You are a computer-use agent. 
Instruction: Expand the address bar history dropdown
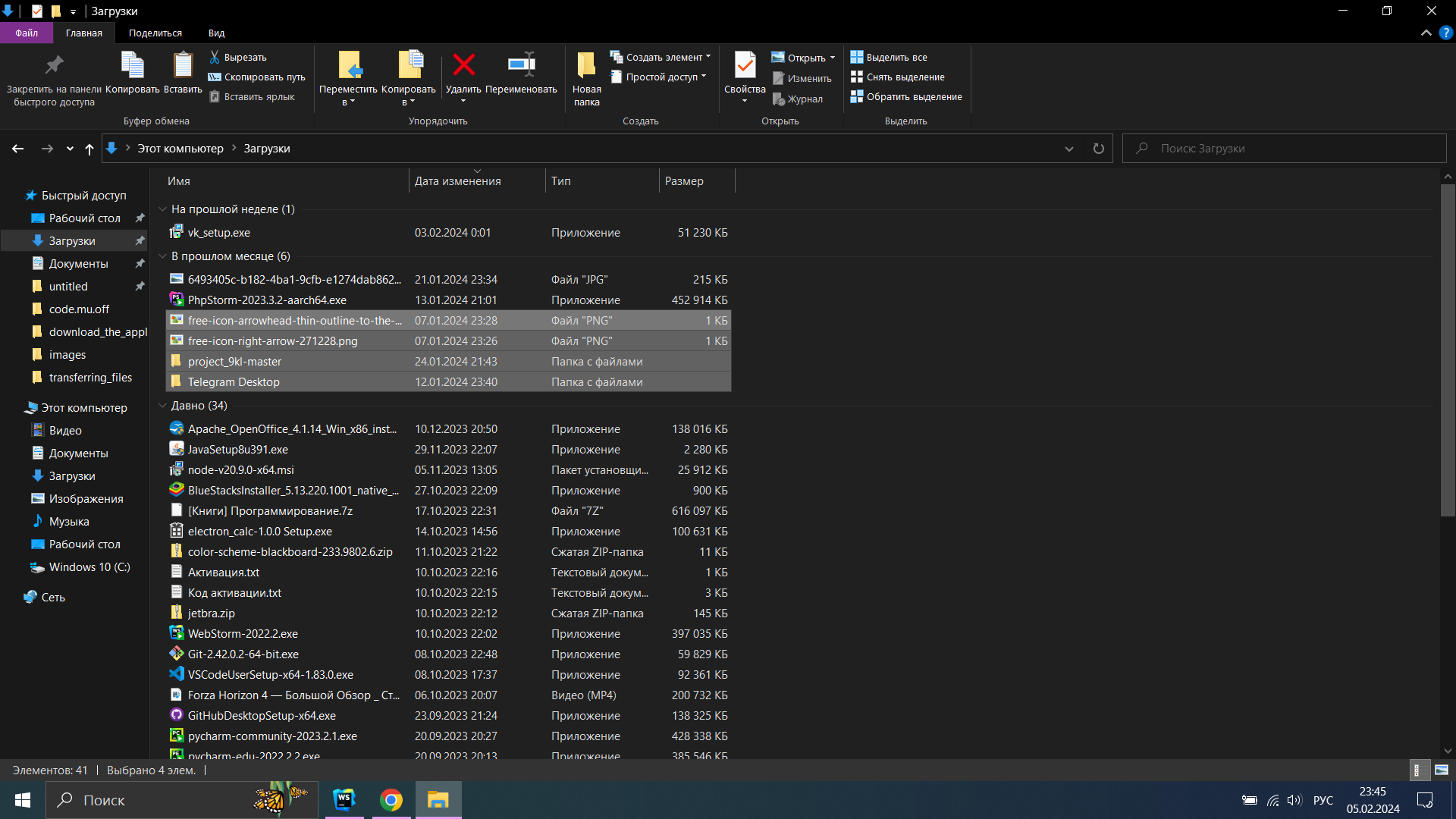coord(1069,149)
